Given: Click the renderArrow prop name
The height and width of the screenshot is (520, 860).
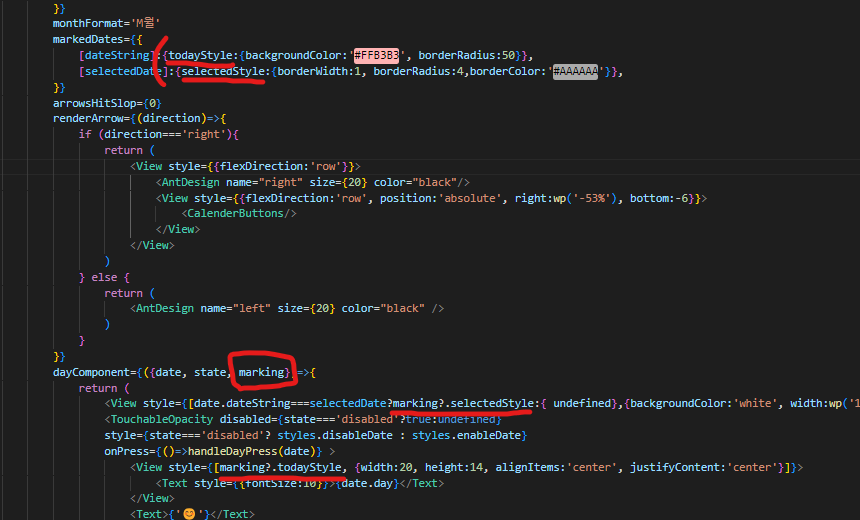Looking at the screenshot, I should point(88,118).
